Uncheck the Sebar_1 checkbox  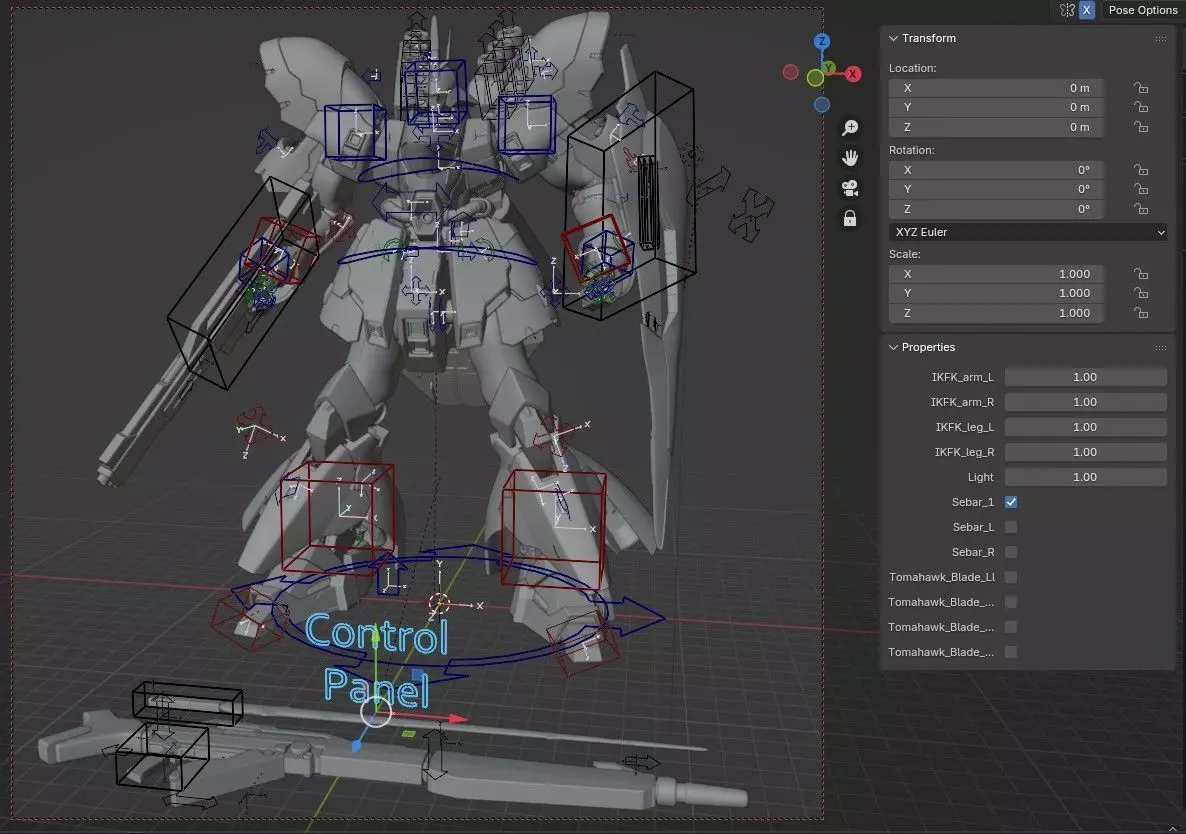click(x=1011, y=502)
